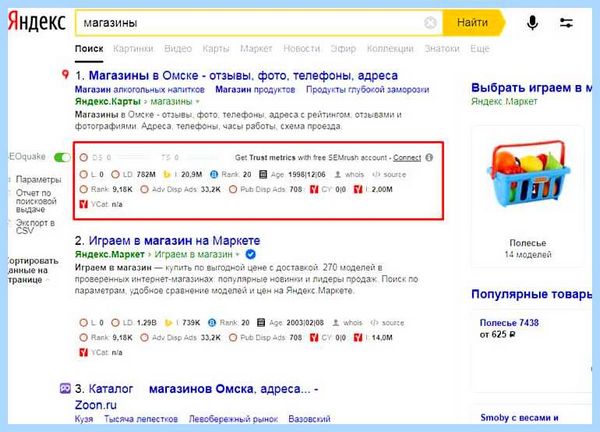This screenshot has width=600, height=432.
Task: Click the L: 0 circle in first result's bar
Action: 84,174
